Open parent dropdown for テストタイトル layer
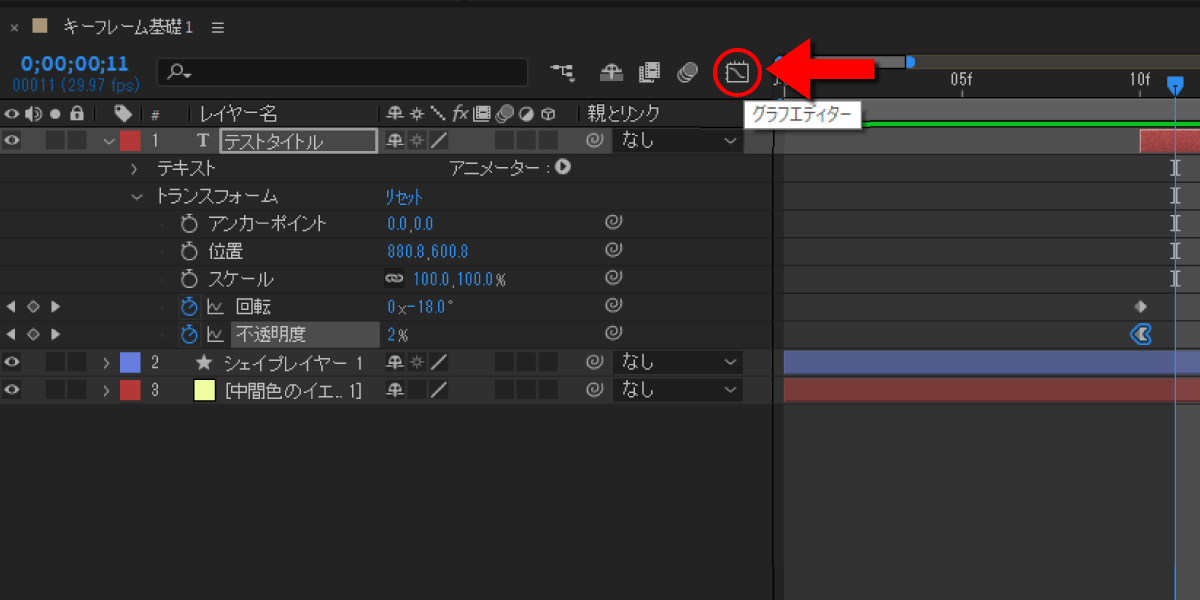Image resolution: width=1200 pixels, height=600 pixels. [x=678, y=141]
